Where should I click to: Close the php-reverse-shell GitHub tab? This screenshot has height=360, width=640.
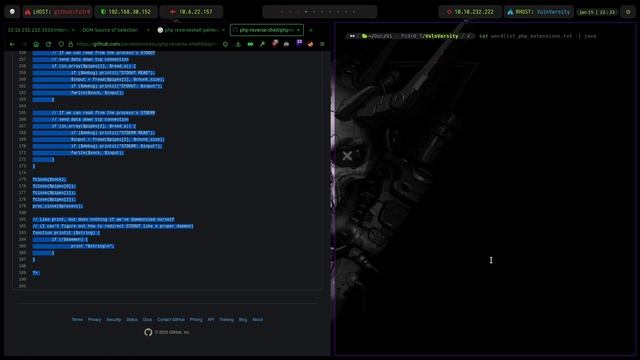point(298,30)
